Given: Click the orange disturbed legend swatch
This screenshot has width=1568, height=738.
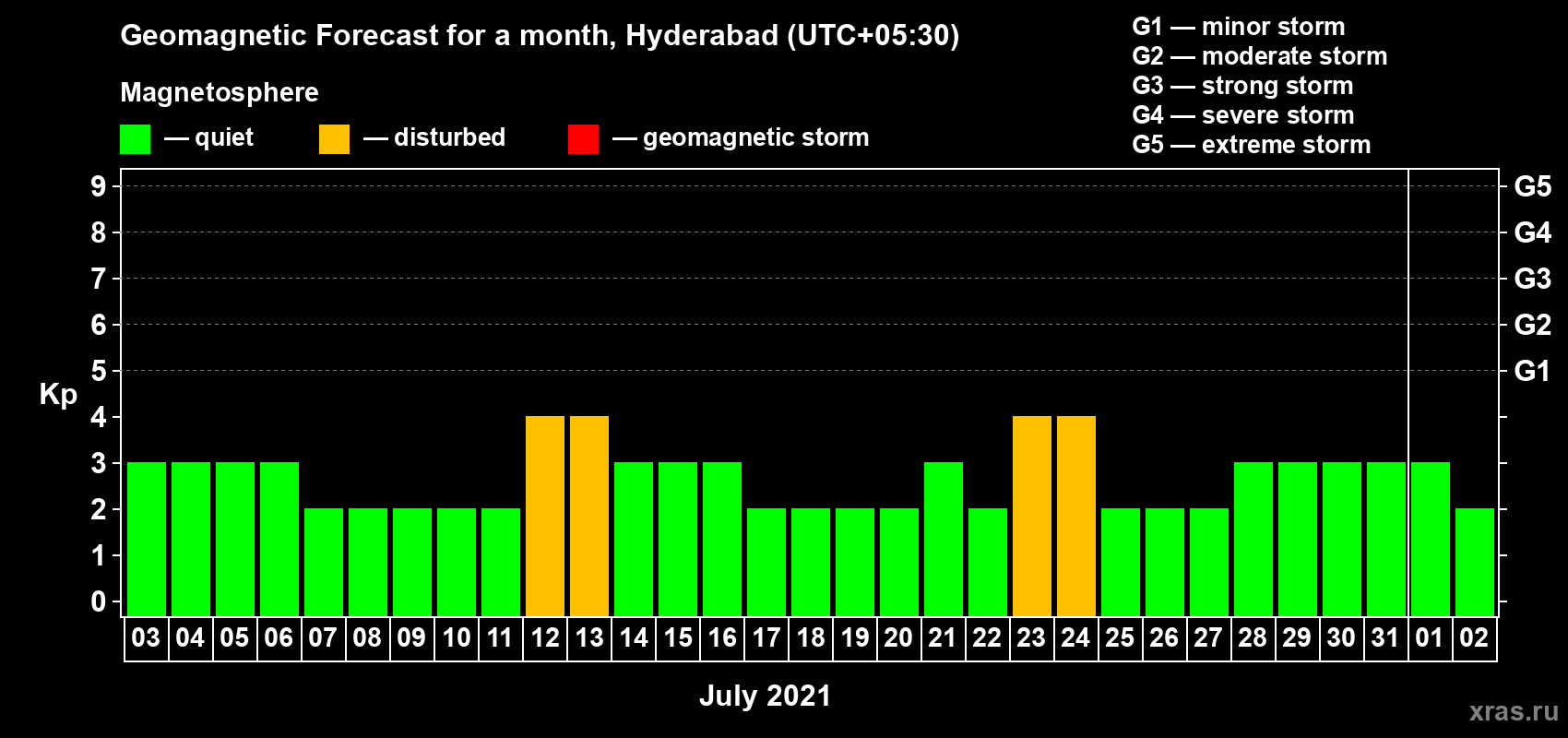Looking at the screenshot, I should click(x=334, y=139).
